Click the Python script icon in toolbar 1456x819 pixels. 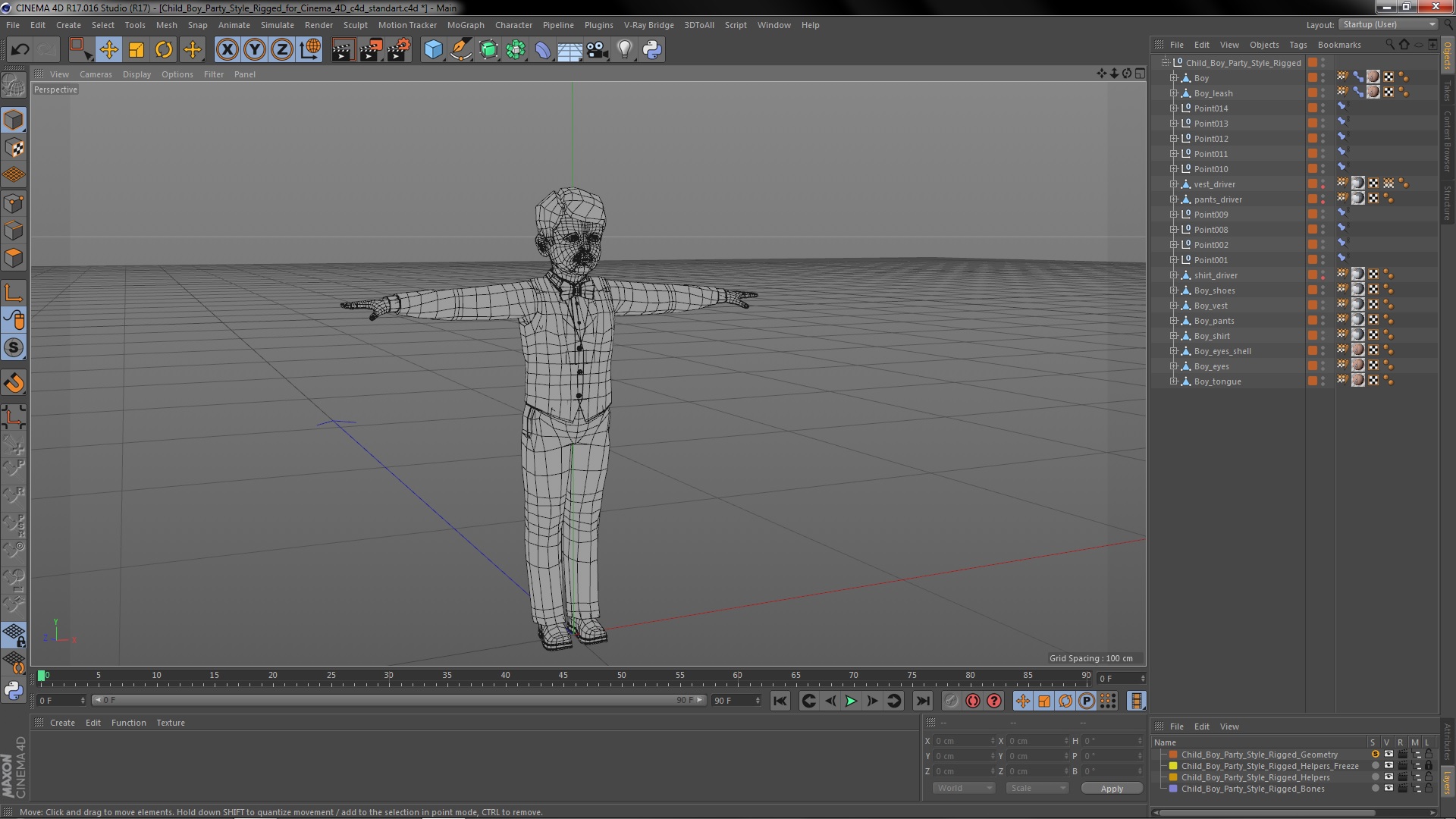[652, 50]
